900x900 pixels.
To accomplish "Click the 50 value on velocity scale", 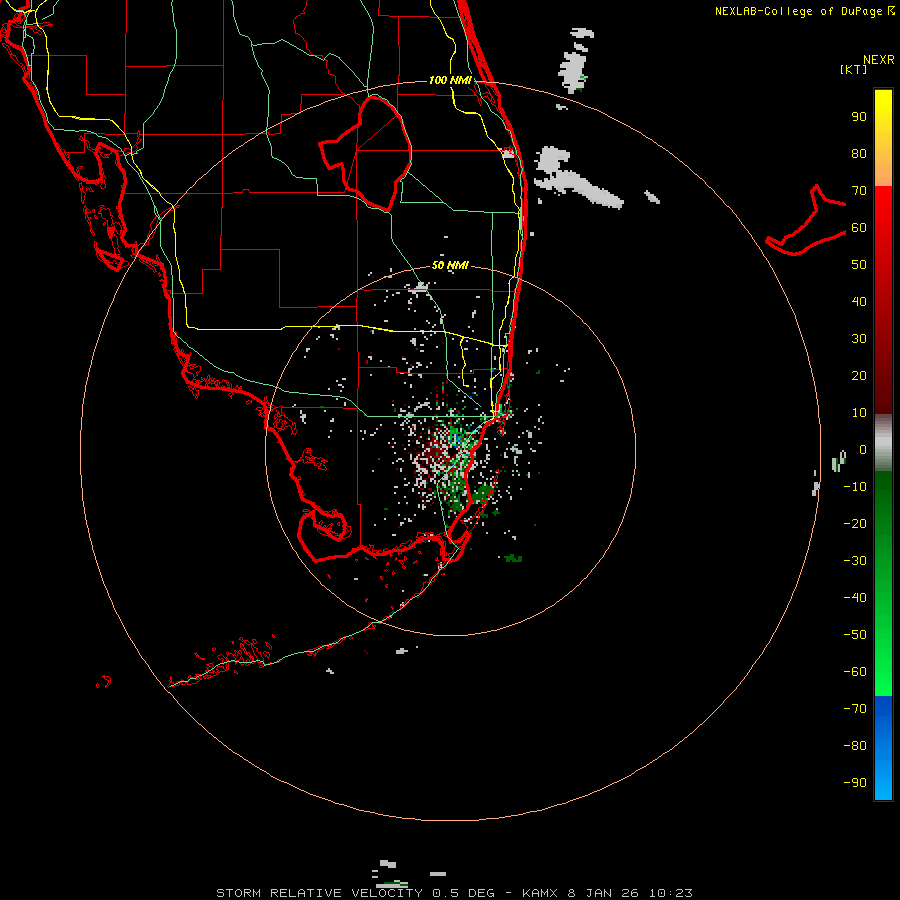I will 859,265.
